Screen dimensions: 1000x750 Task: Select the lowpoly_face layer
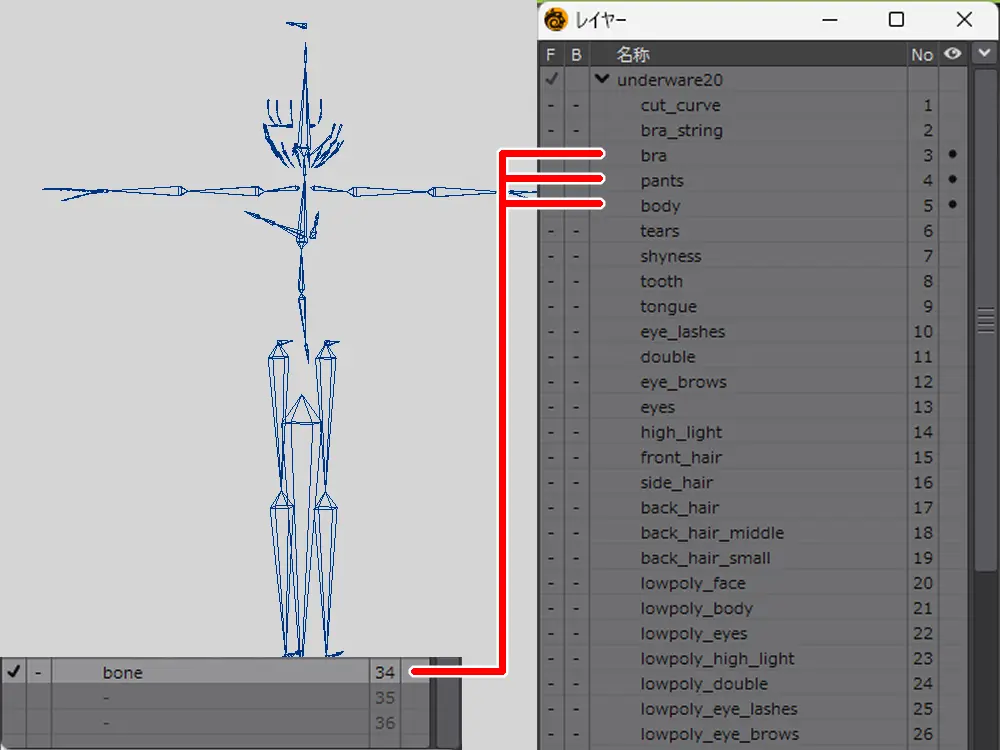[x=693, y=583]
